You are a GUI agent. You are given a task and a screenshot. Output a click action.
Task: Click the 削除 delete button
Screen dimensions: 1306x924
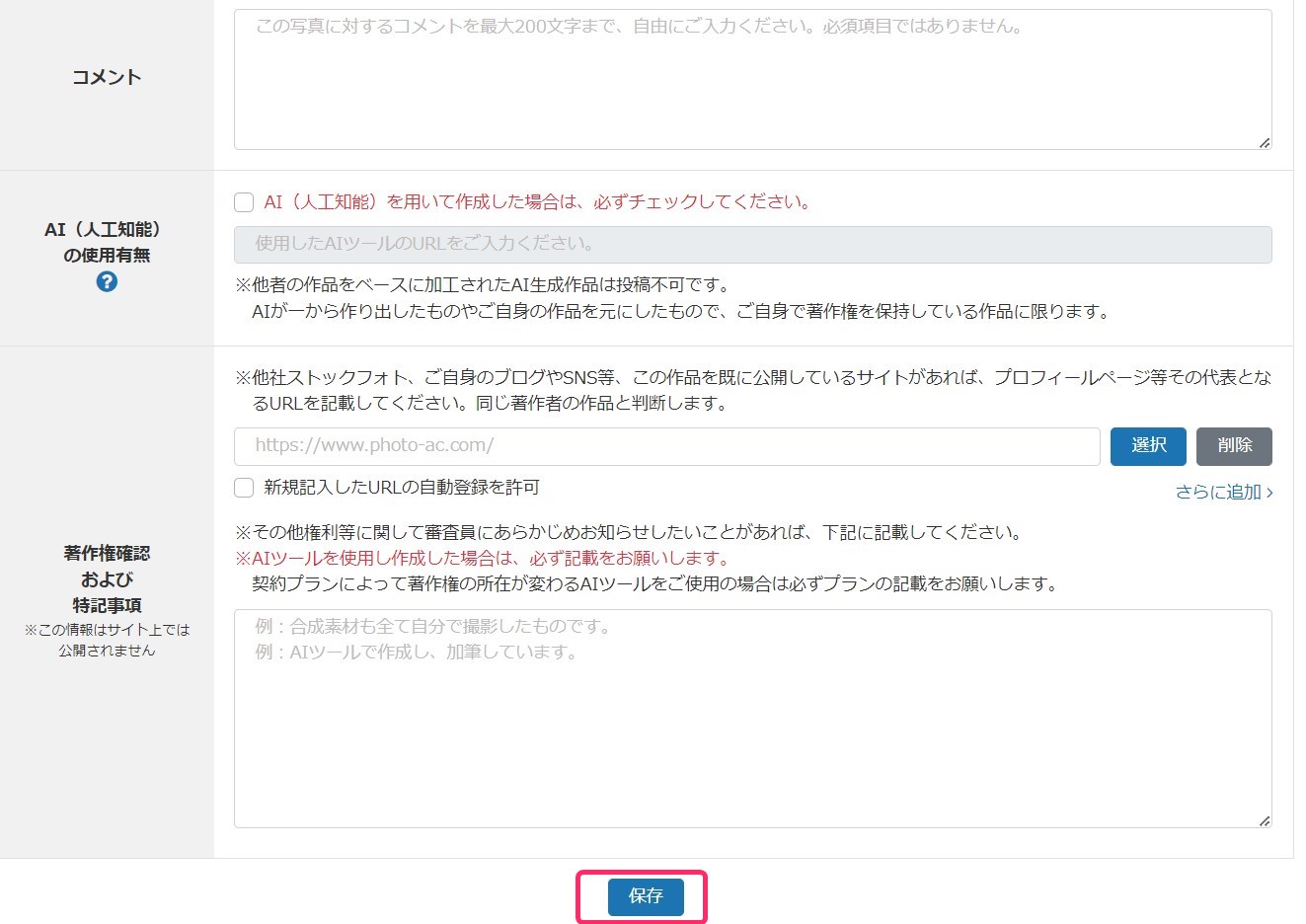1234,446
